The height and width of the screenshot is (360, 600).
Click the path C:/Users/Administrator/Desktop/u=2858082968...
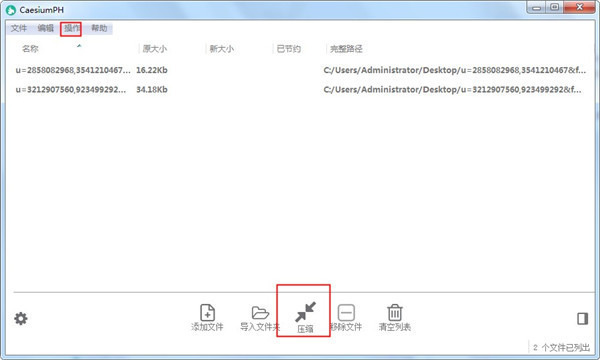[455, 70]
